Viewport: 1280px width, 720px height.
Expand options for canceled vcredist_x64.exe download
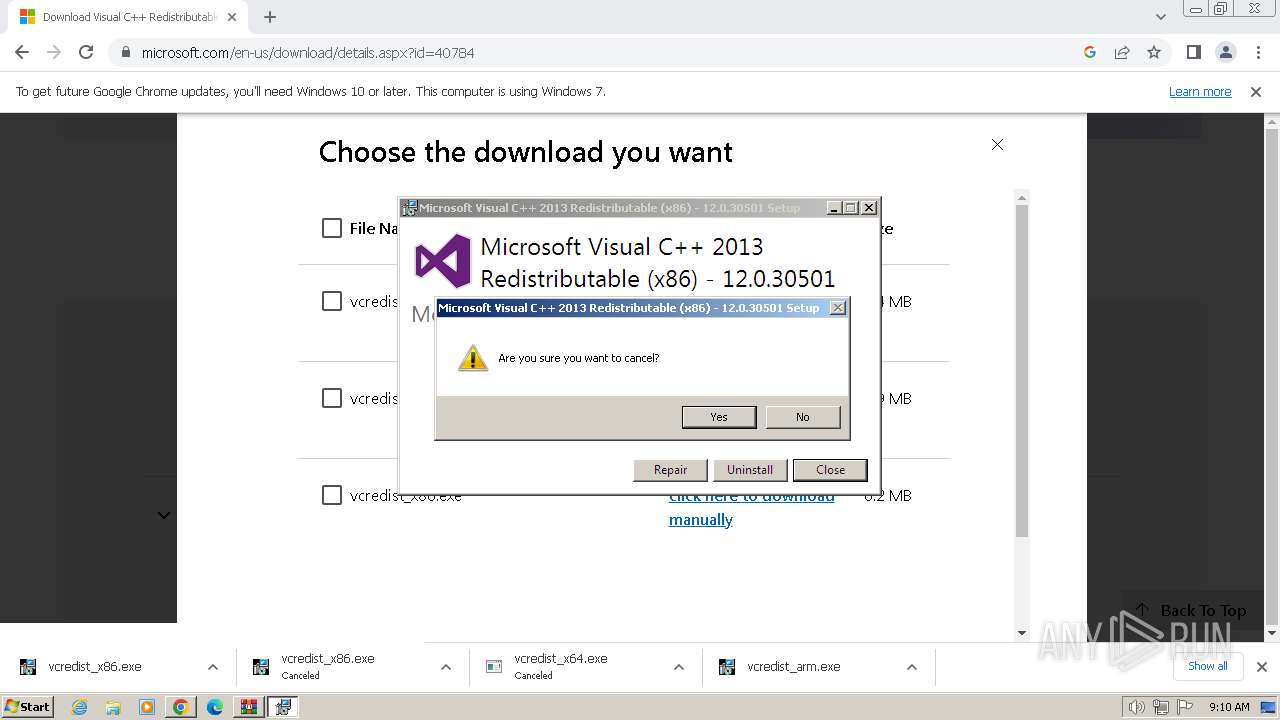click(x=679, y=667)
